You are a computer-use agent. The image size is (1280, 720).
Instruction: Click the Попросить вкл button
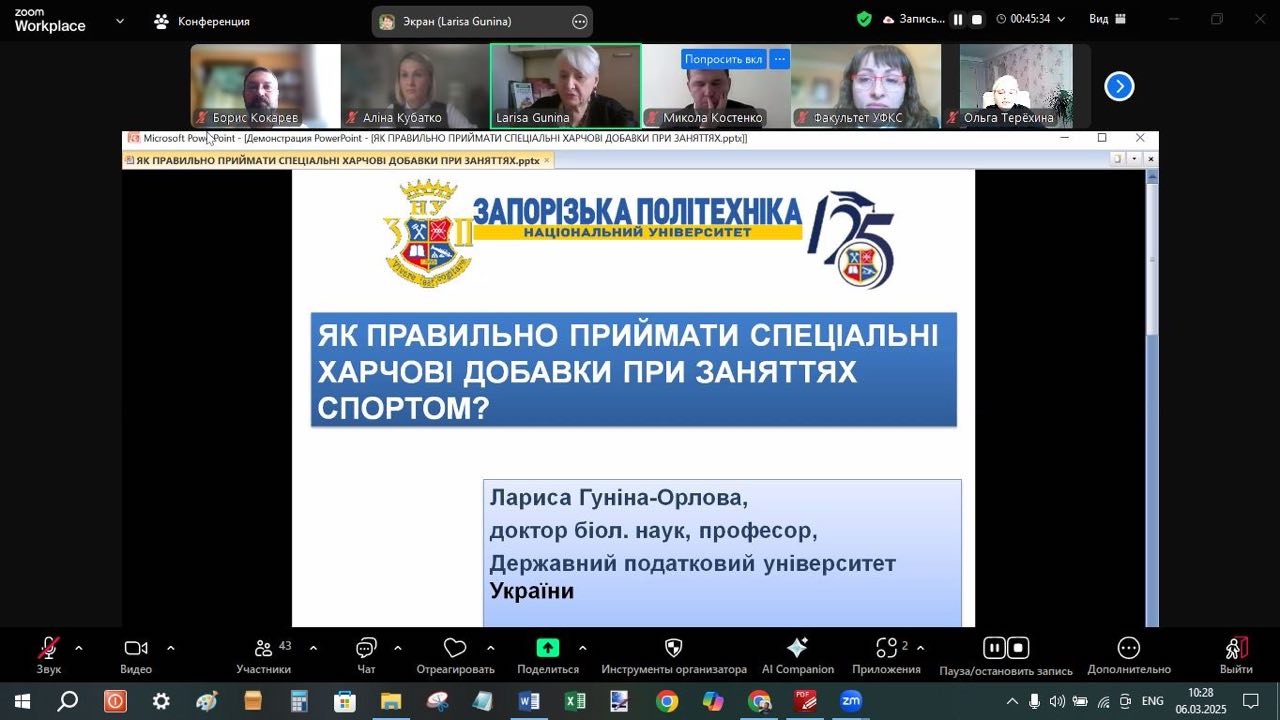[723, 59]
